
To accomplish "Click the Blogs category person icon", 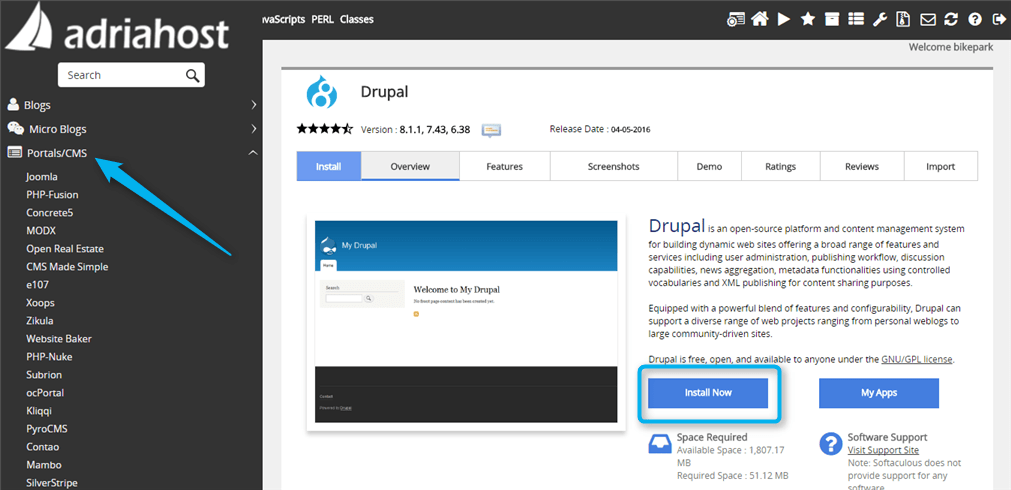I will click(x=13, y=104).
